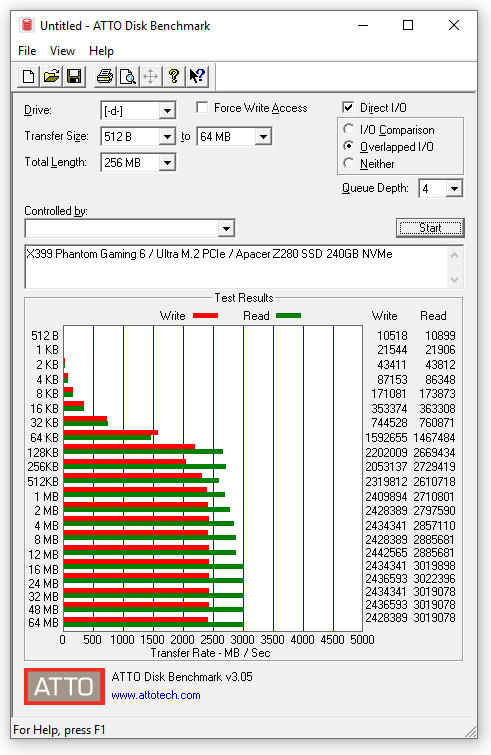Image resolution: width=491 pixels, height=755 pixels.
Task: Click the 512 B row label
Action: click(45, 336)
